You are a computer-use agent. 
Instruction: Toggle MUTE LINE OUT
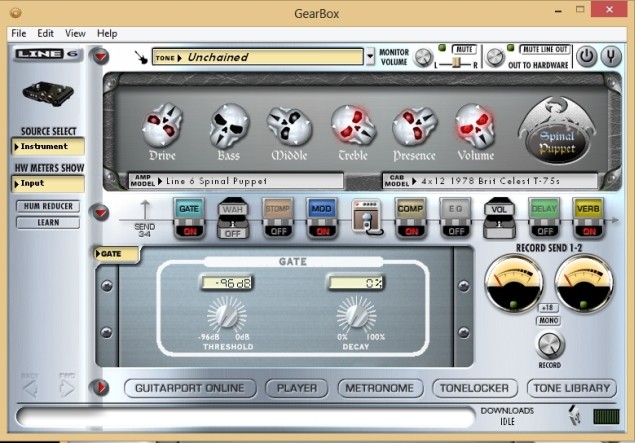(x=545, y=49)
